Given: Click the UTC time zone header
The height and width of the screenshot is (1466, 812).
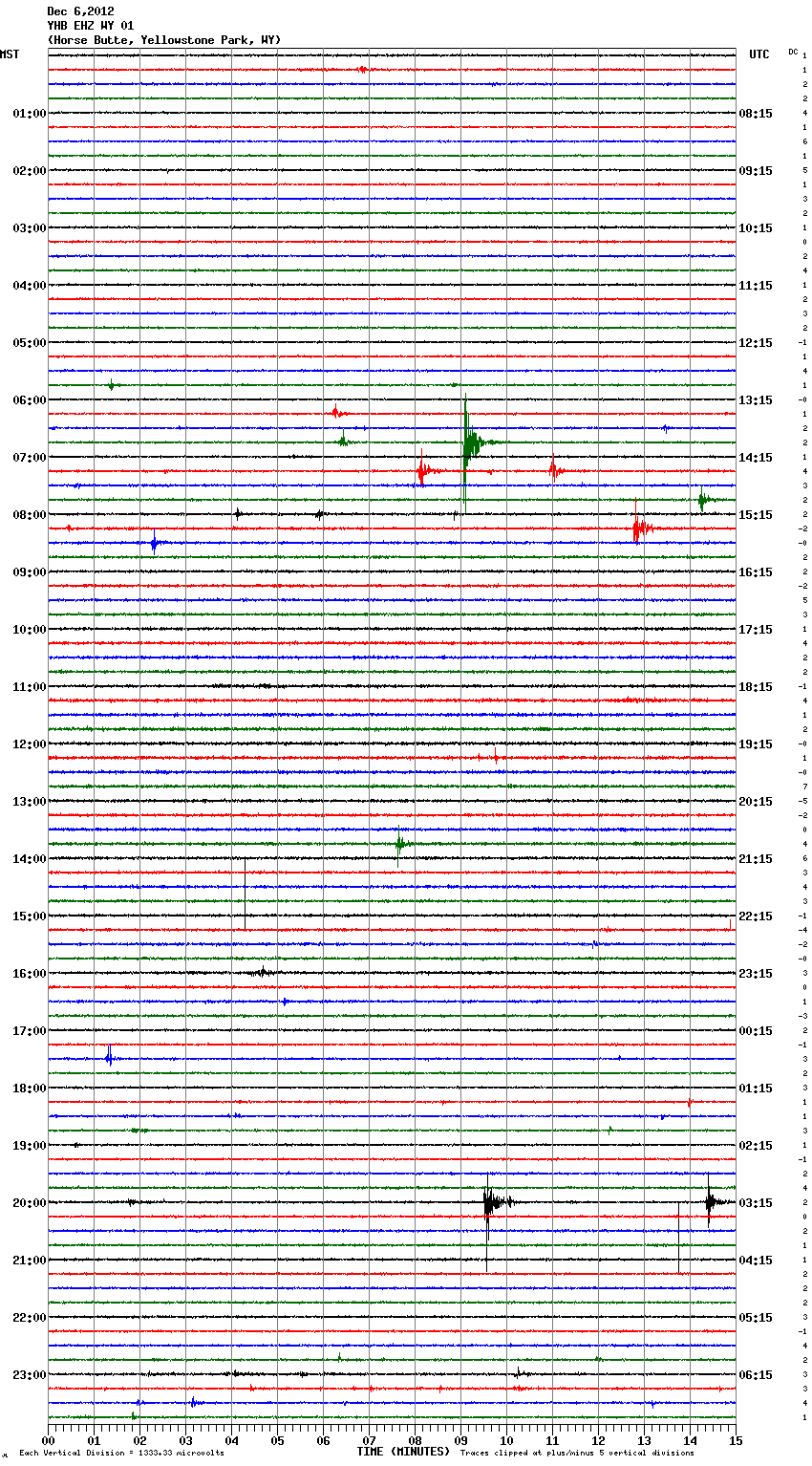Looking at the screenshot, I should pos(759,54).
